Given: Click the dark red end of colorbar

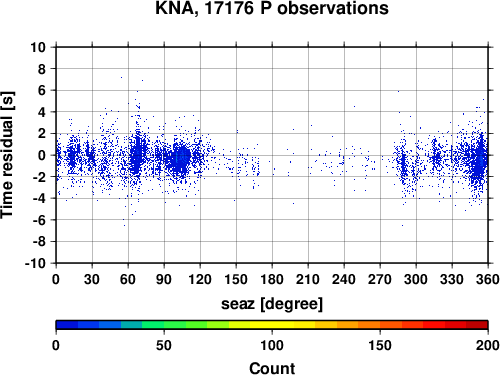Looking at the screenshot, I should tap(477, 325).
